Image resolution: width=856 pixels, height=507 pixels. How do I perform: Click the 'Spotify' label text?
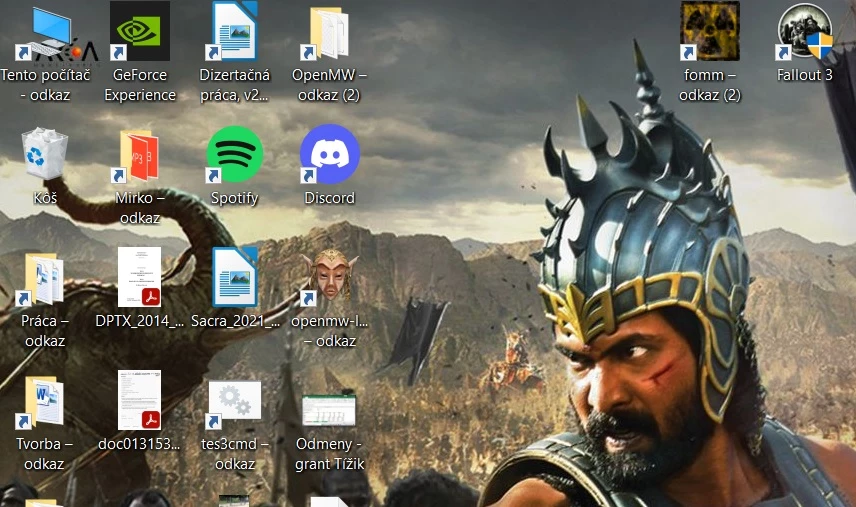234,198
